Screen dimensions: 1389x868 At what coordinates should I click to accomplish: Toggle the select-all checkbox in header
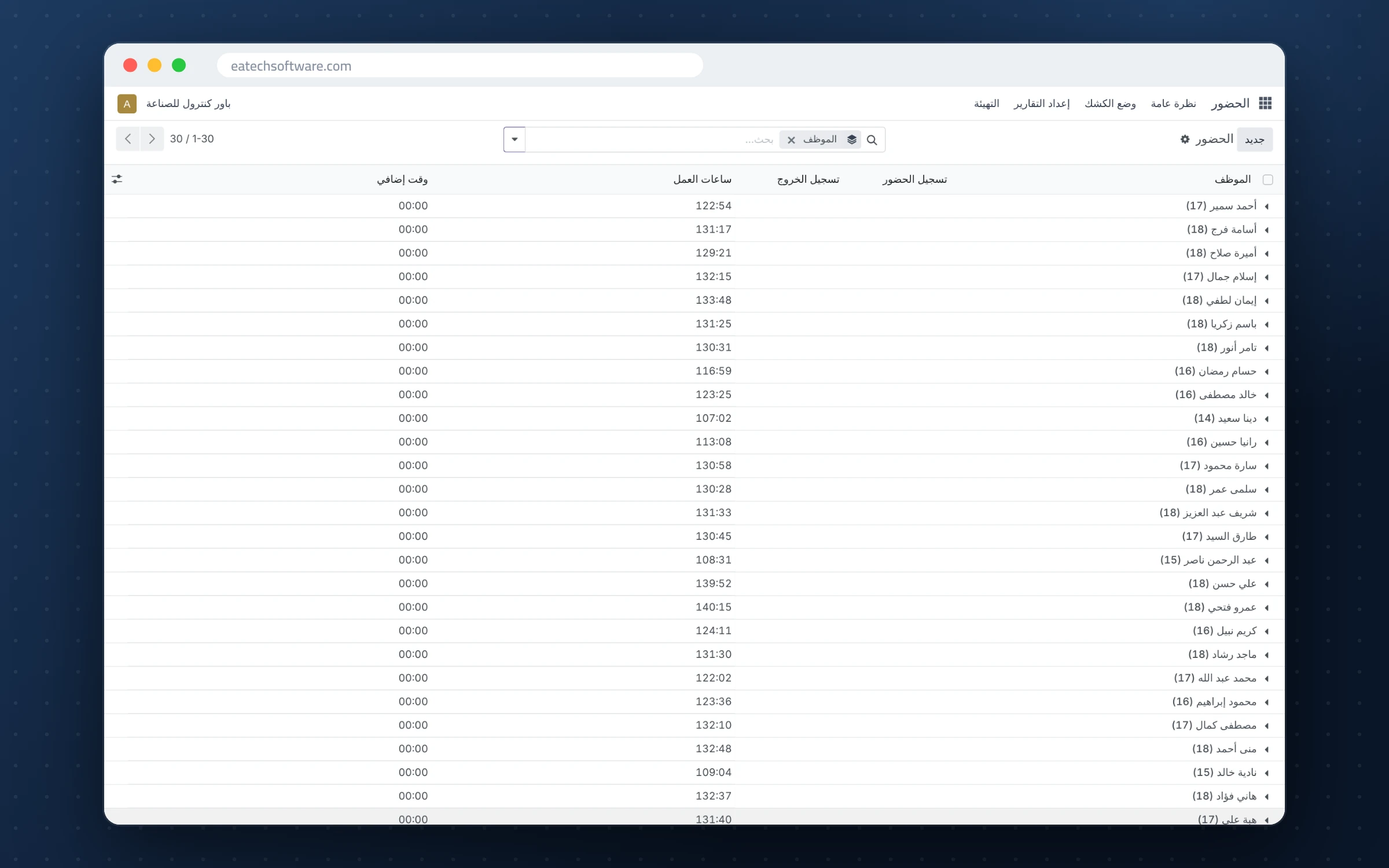1267,180
